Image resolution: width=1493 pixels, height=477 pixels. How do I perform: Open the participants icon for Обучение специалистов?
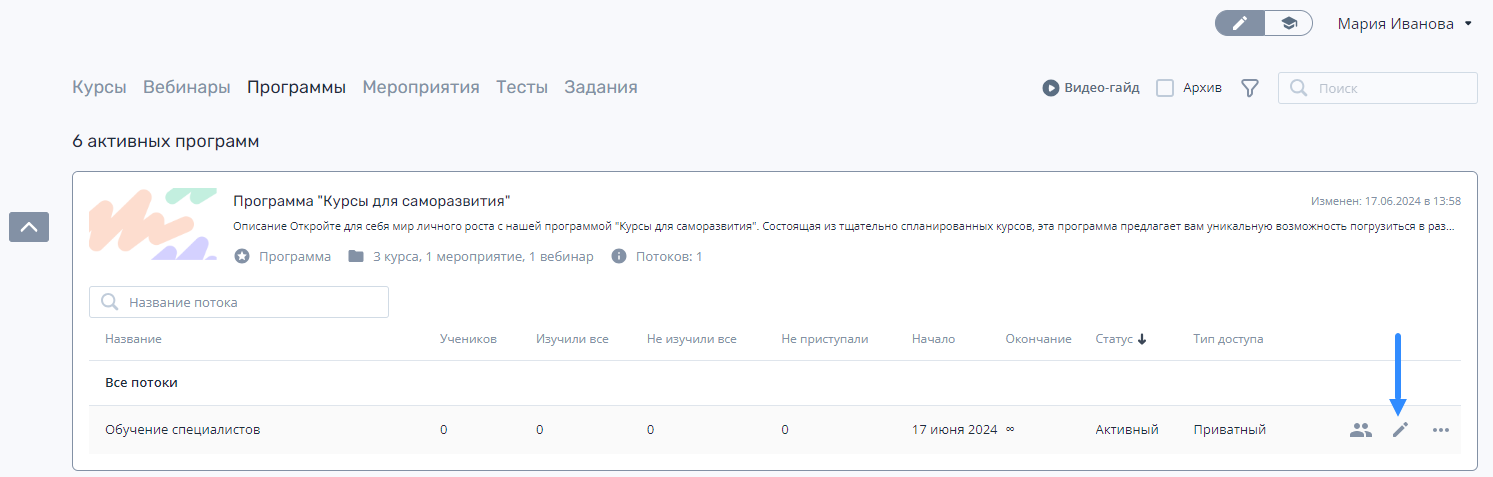[x=1360, y=430]
